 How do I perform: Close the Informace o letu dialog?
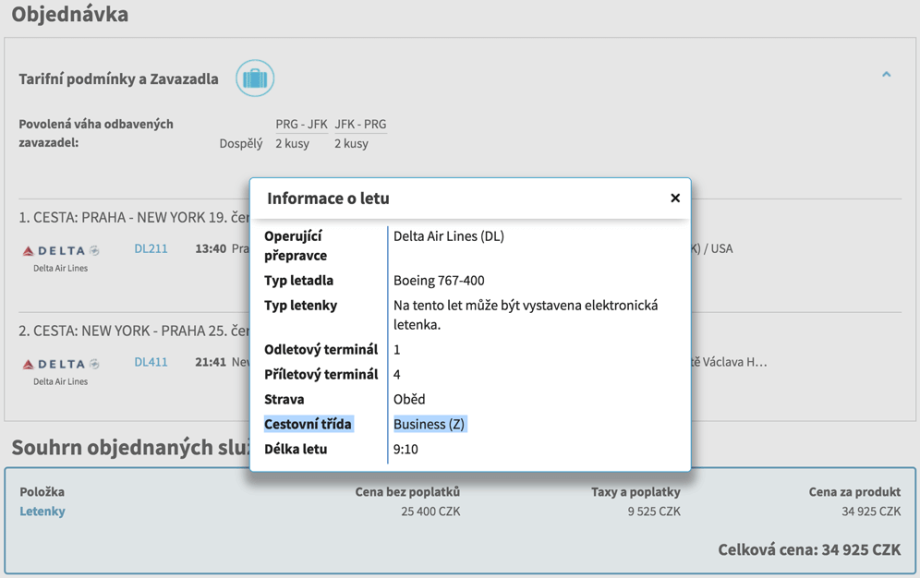675,198
